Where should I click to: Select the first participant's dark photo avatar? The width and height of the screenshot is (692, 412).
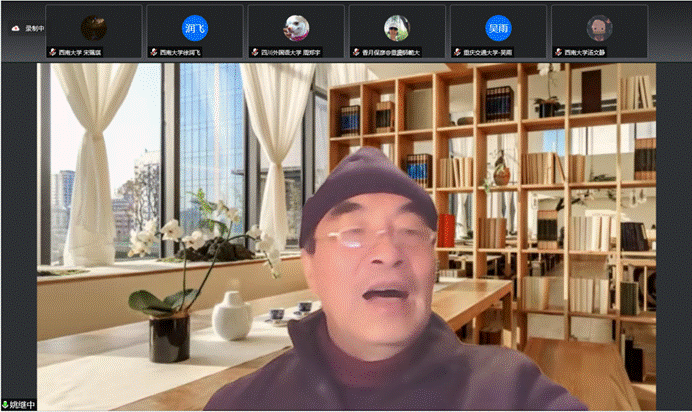(x=93, y=27)
